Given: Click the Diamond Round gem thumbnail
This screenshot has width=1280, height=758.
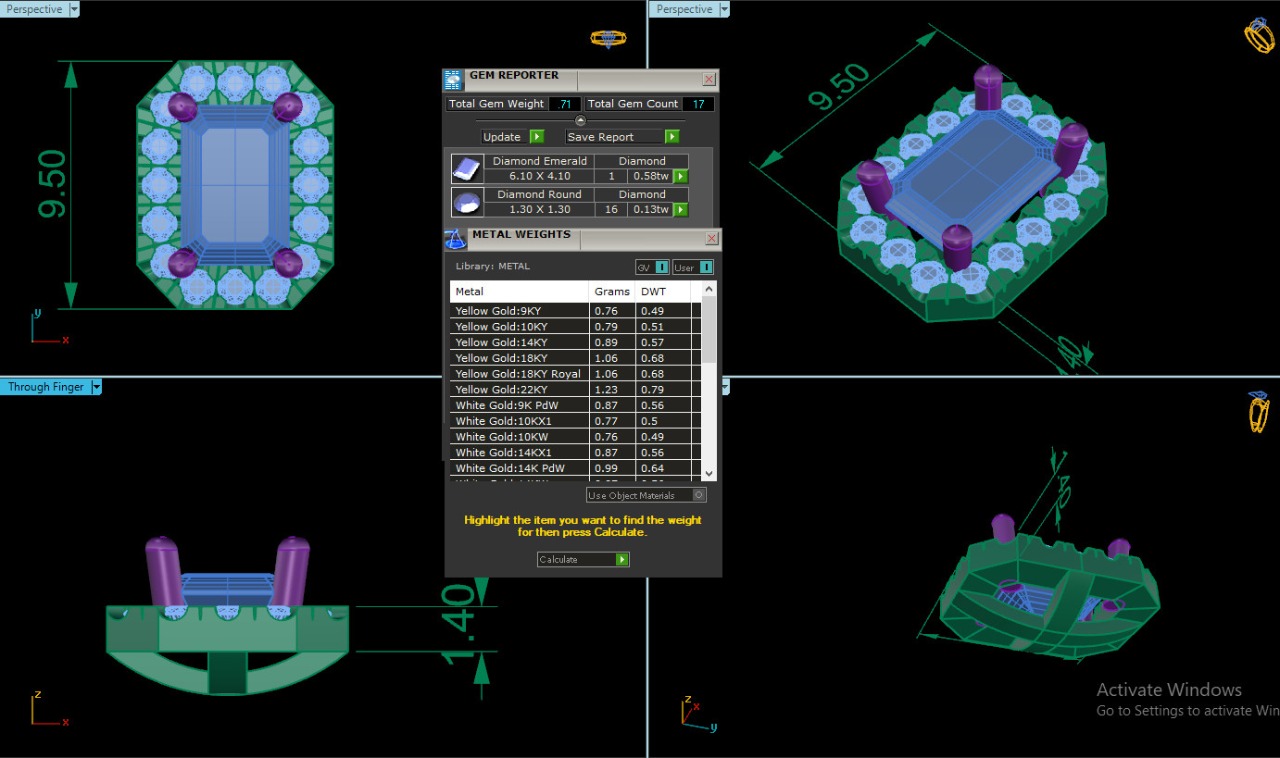Looking at the screenshot, I should pyautogui.click(x=466, y=202).
